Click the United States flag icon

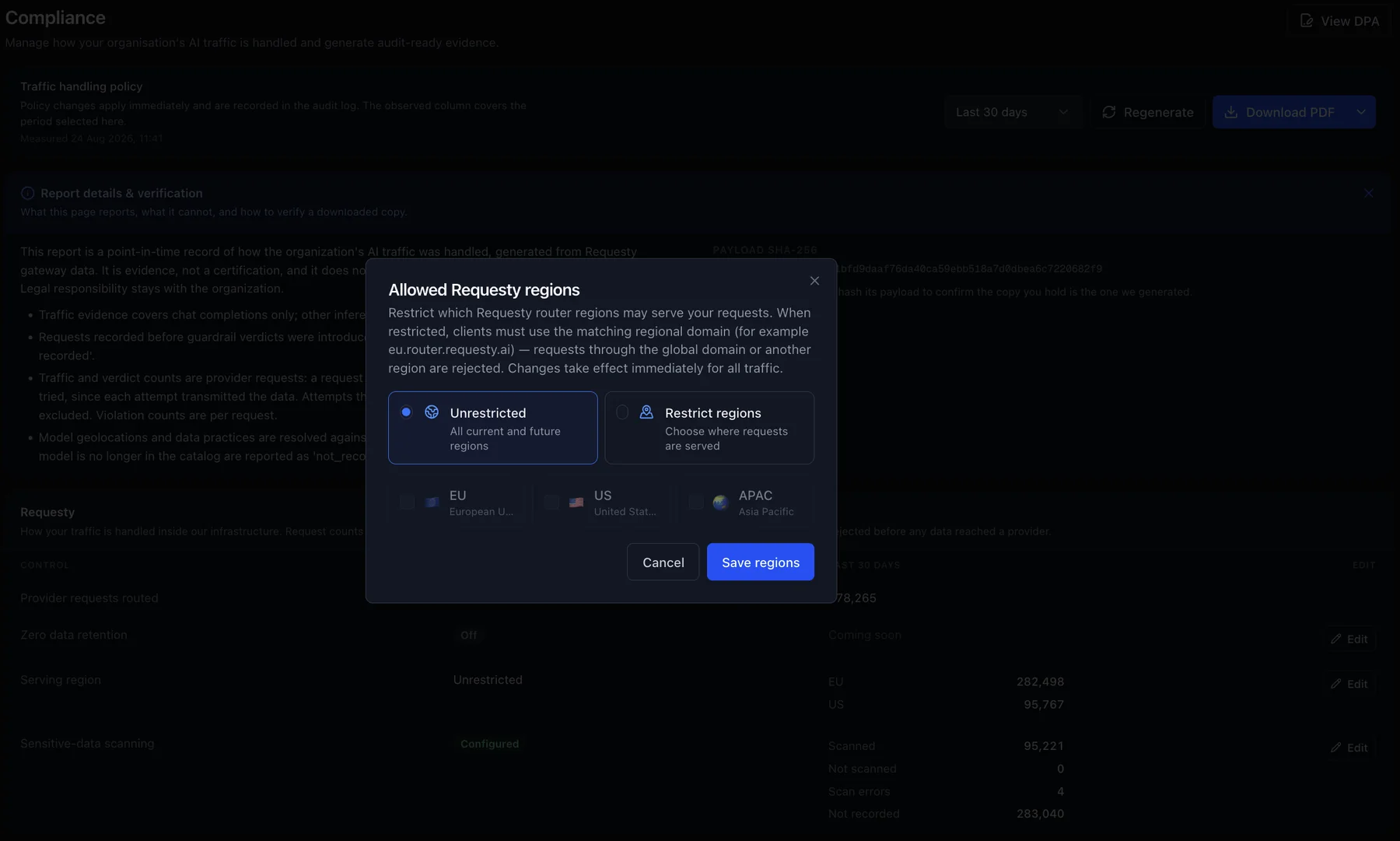point(576,503)
